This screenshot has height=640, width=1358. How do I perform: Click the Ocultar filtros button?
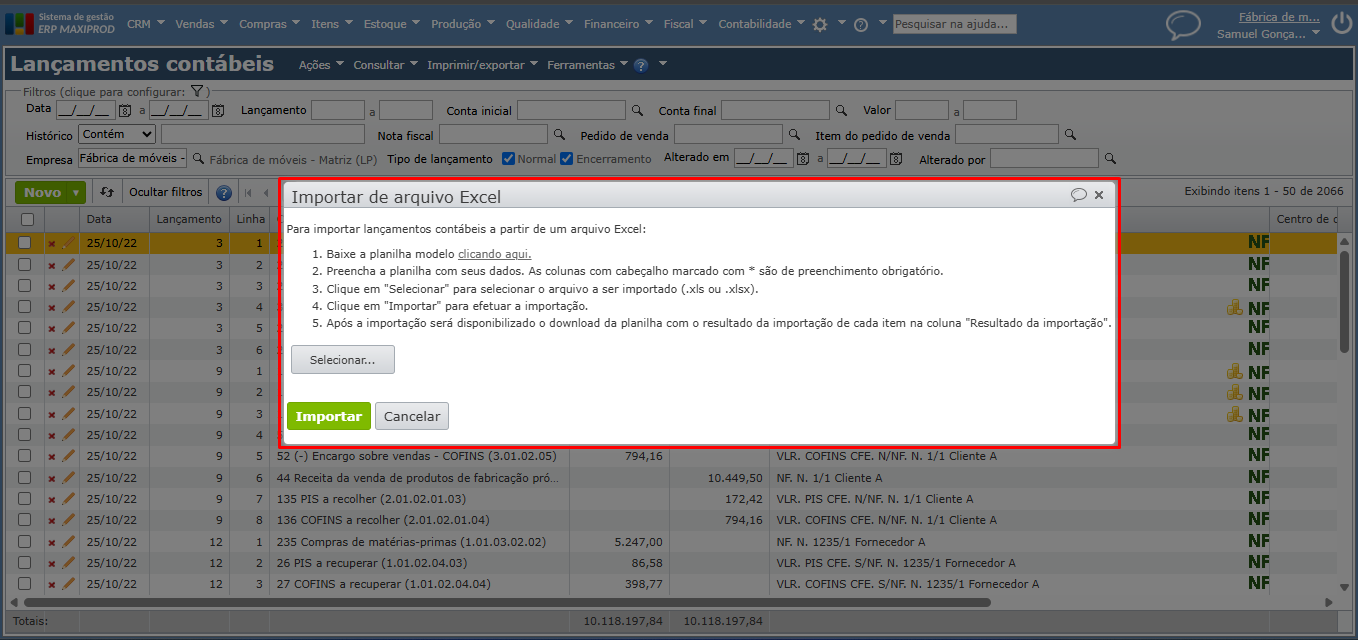(x=166, y=192)
